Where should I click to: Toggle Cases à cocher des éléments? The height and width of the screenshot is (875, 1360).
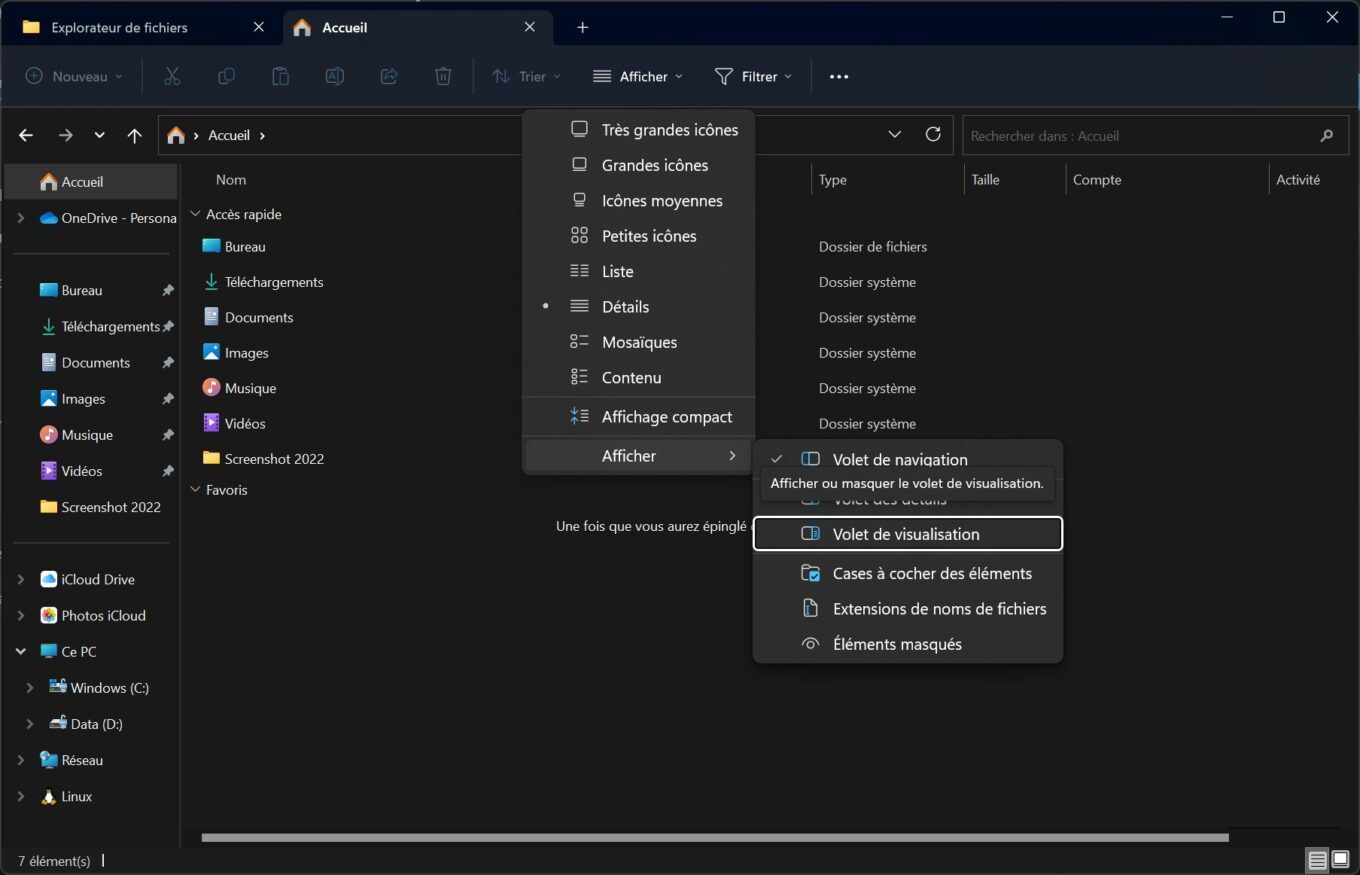point(907,573)
